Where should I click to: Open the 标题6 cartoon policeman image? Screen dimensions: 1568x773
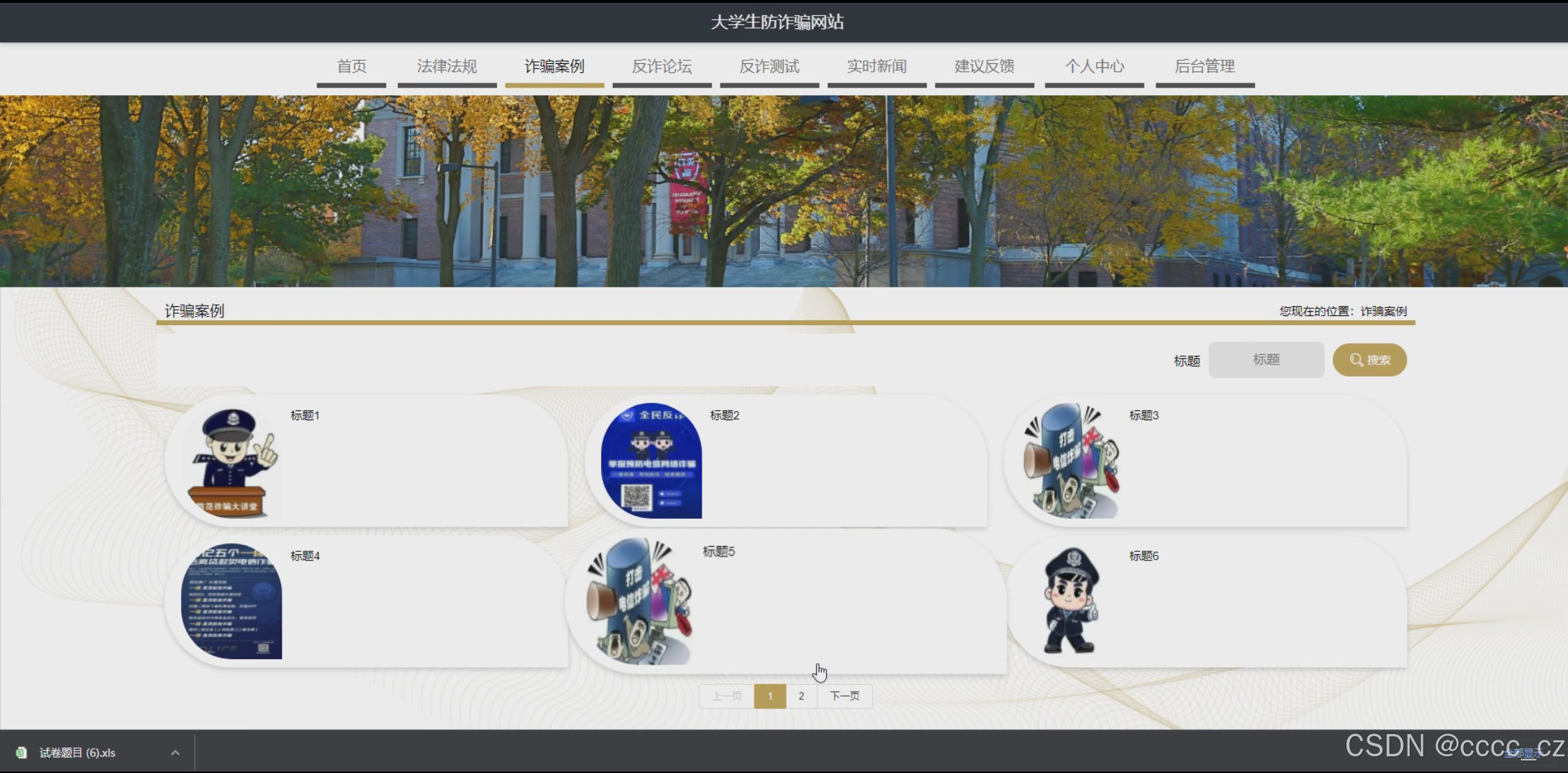click(1071, 601)
